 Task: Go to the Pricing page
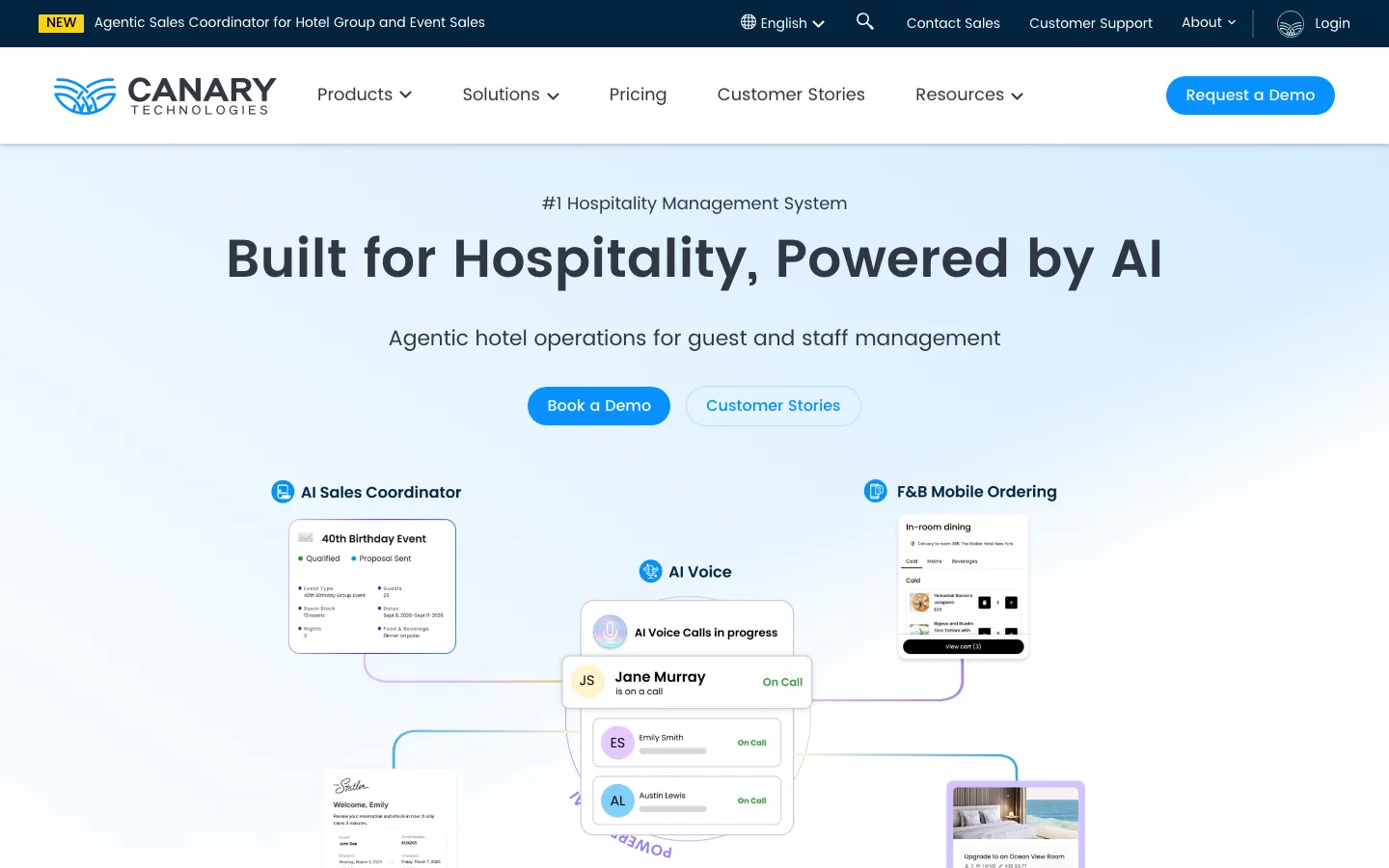638,95
